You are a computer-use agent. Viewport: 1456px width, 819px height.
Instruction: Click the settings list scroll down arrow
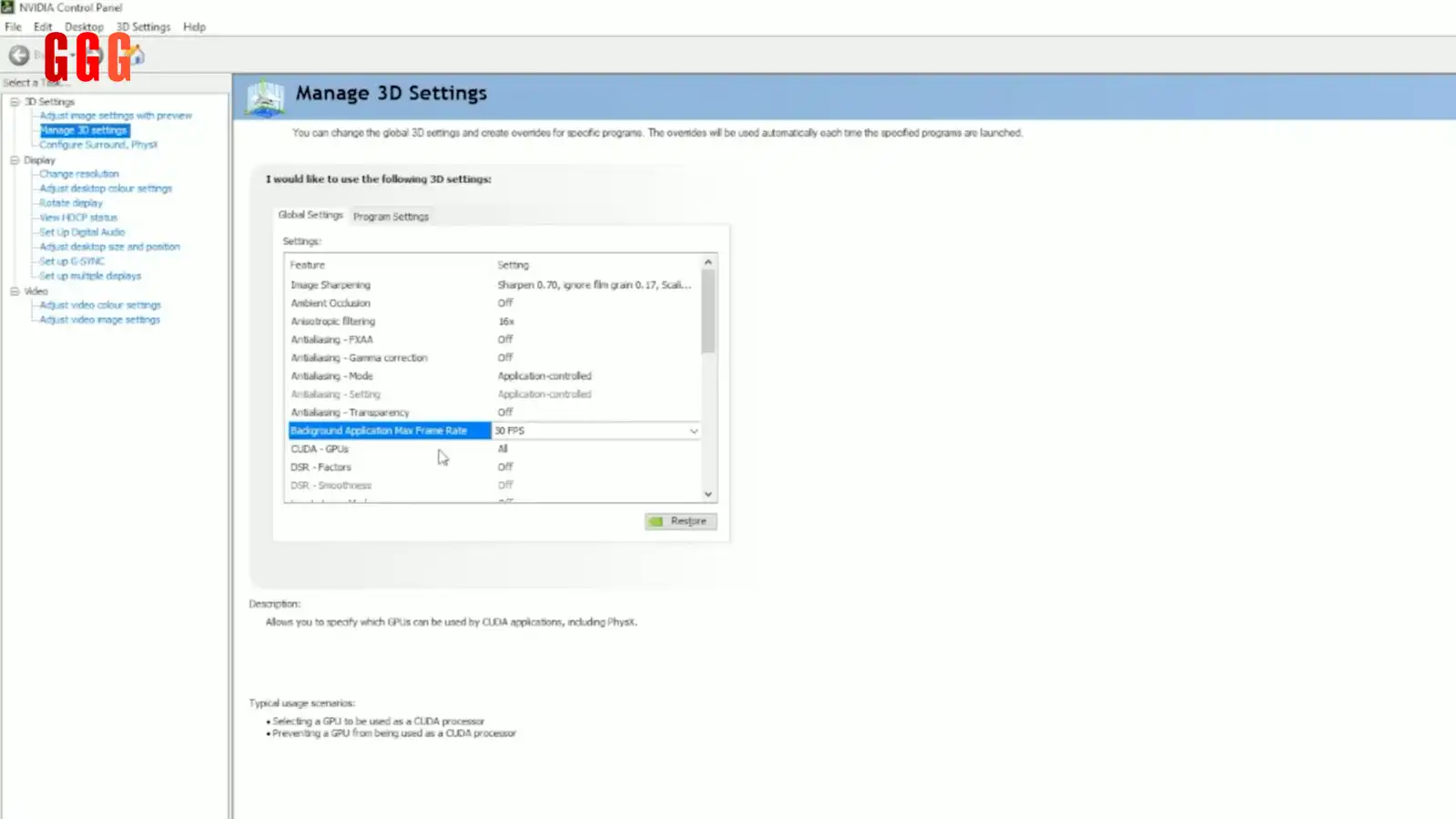[x=708, y=495]
